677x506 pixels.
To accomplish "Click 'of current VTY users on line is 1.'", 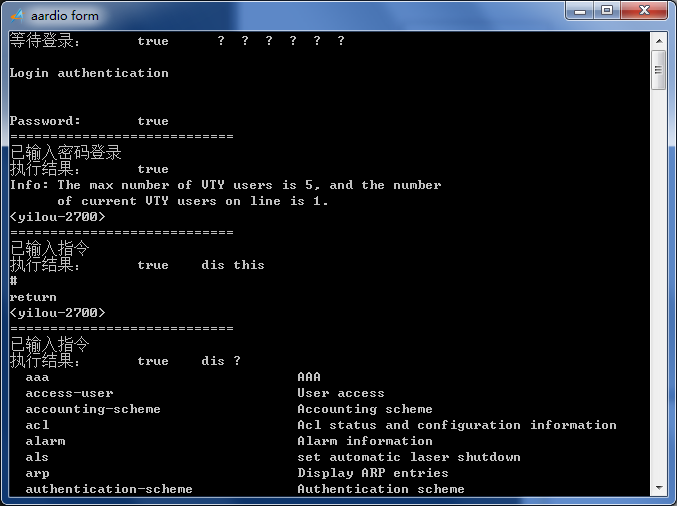I will coord(193,201).
